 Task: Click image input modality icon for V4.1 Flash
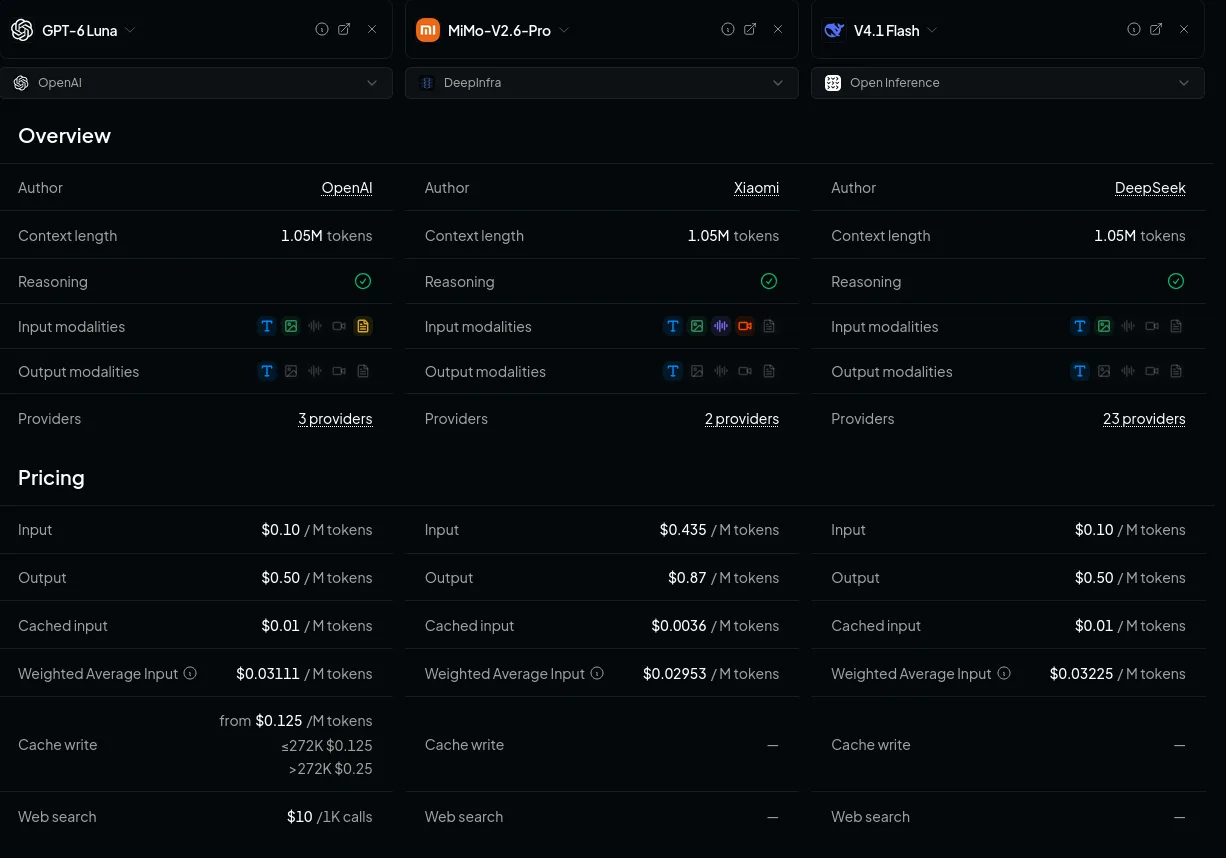pos(1104,326)
